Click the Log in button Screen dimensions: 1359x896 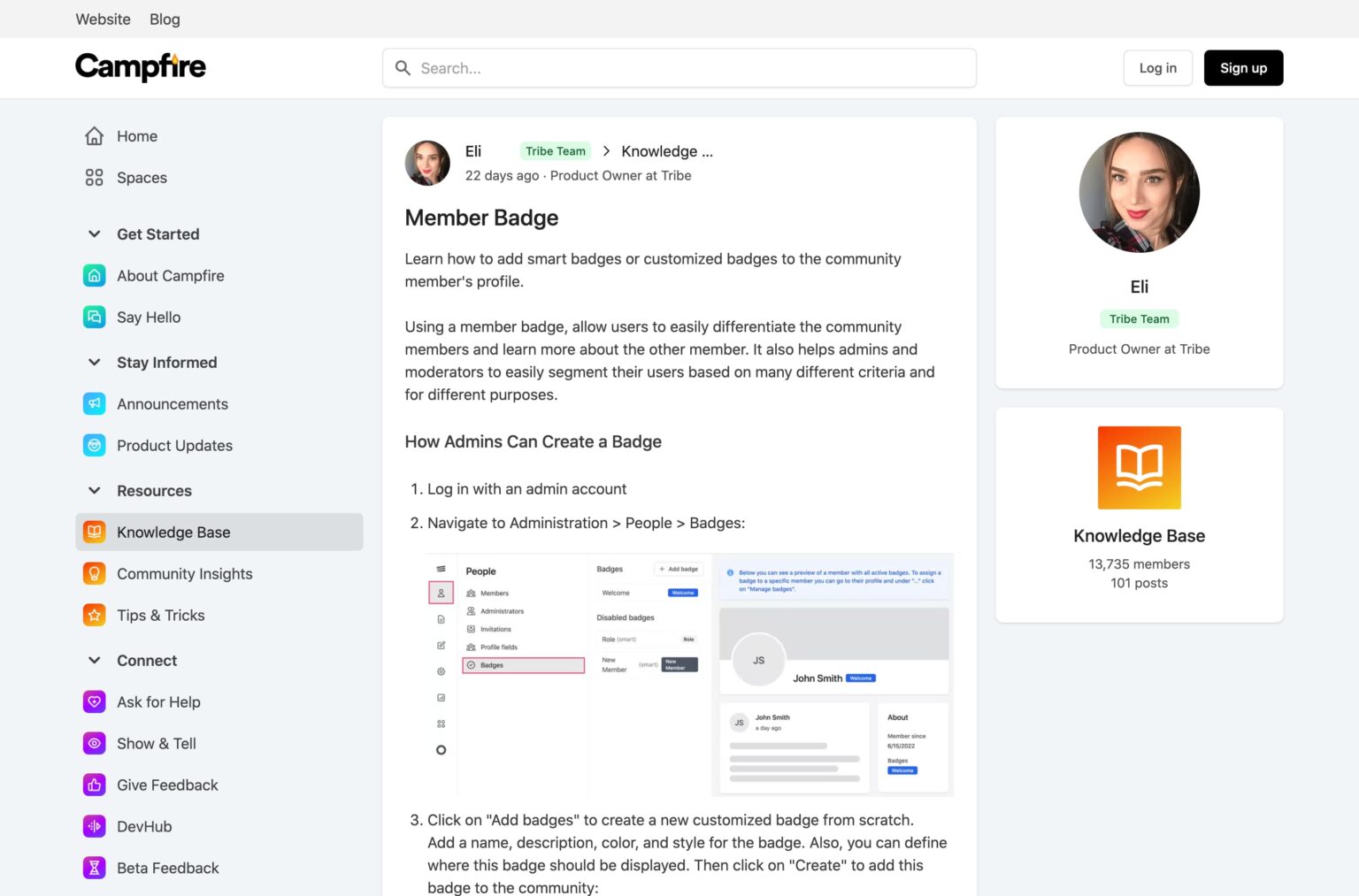(1157, 67)
